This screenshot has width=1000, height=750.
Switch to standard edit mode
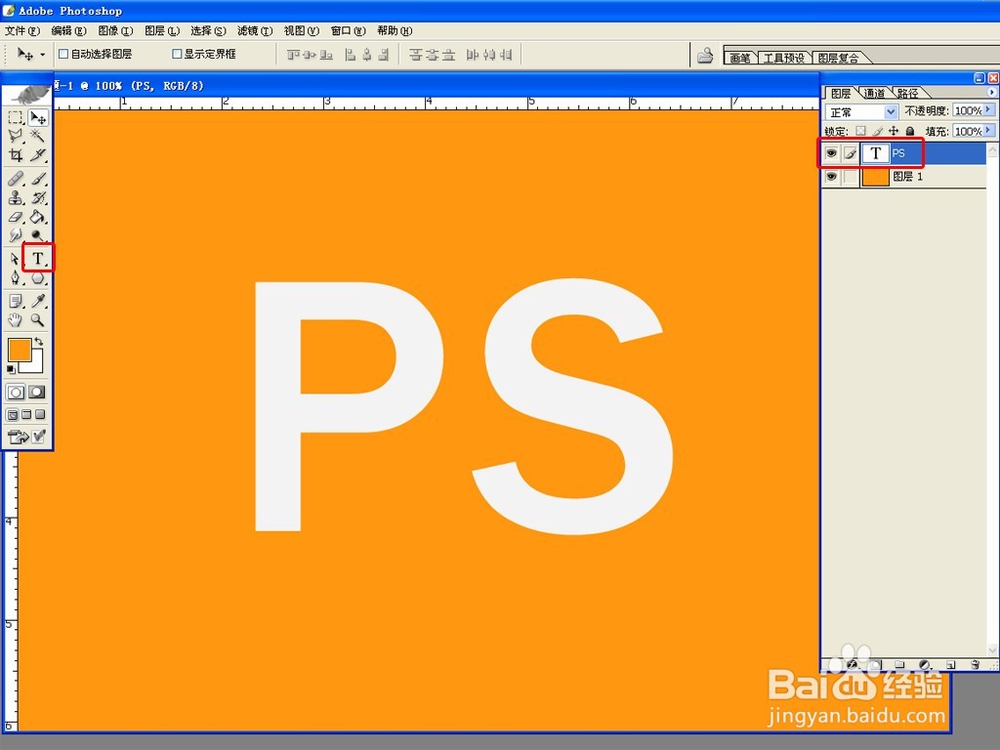point(16,392)
